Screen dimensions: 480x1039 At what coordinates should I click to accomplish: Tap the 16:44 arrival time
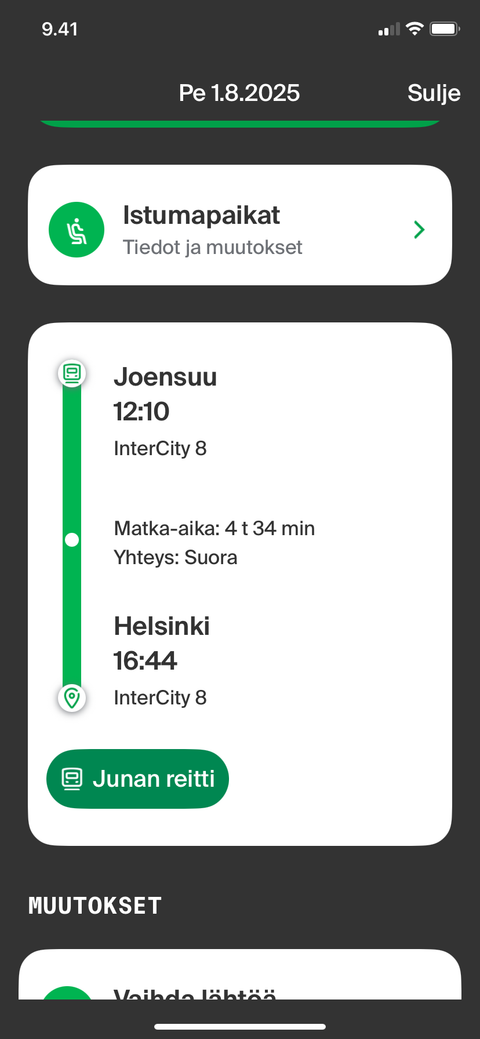[x=145, y=661]
